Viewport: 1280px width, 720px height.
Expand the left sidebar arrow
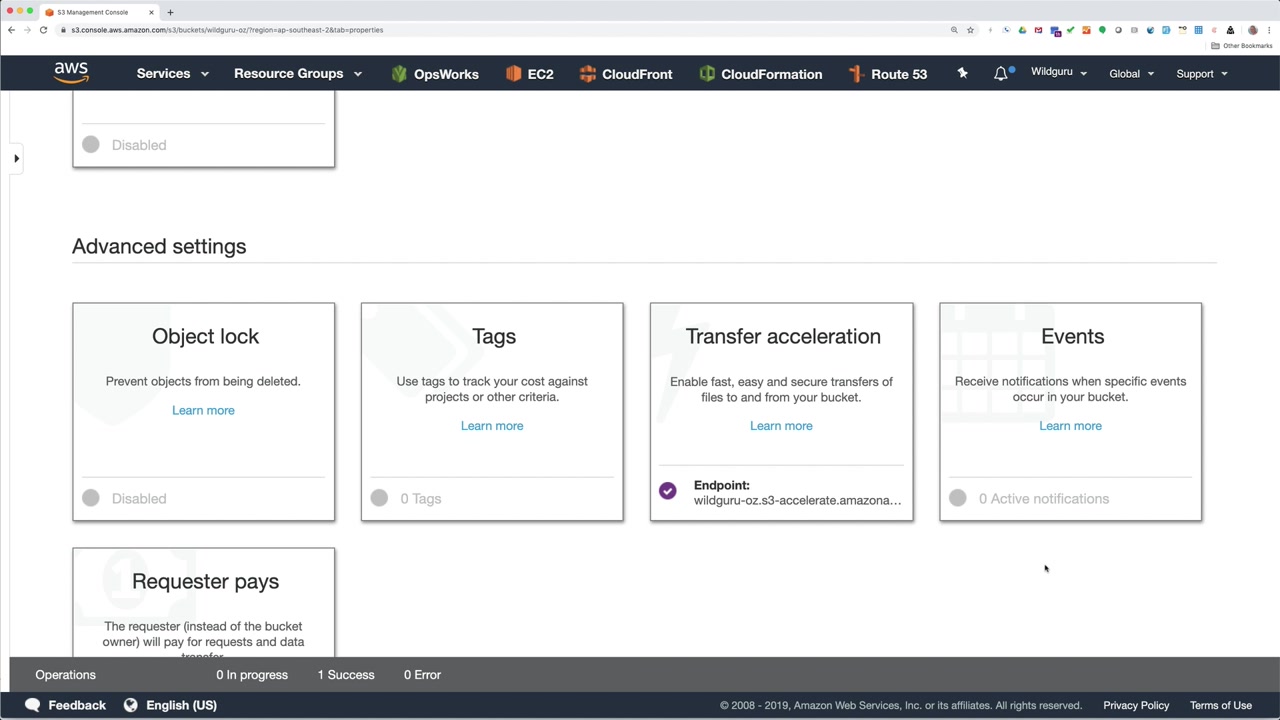coord(16,158)
